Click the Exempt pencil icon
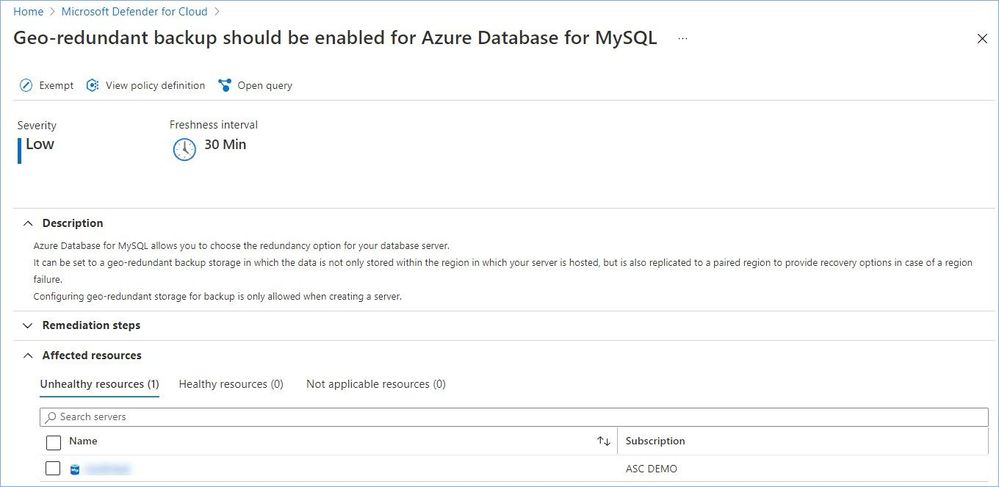The height and width of the screenshot is (487, 999). coord(26,85)
